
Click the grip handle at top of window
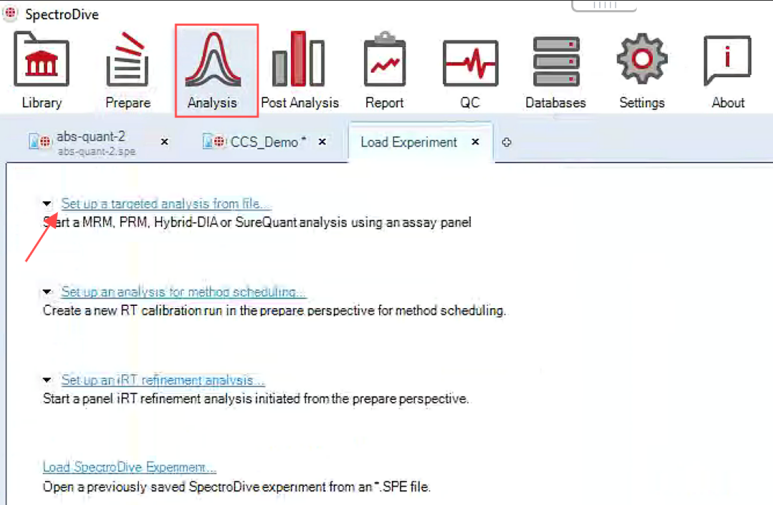point(604,5)
